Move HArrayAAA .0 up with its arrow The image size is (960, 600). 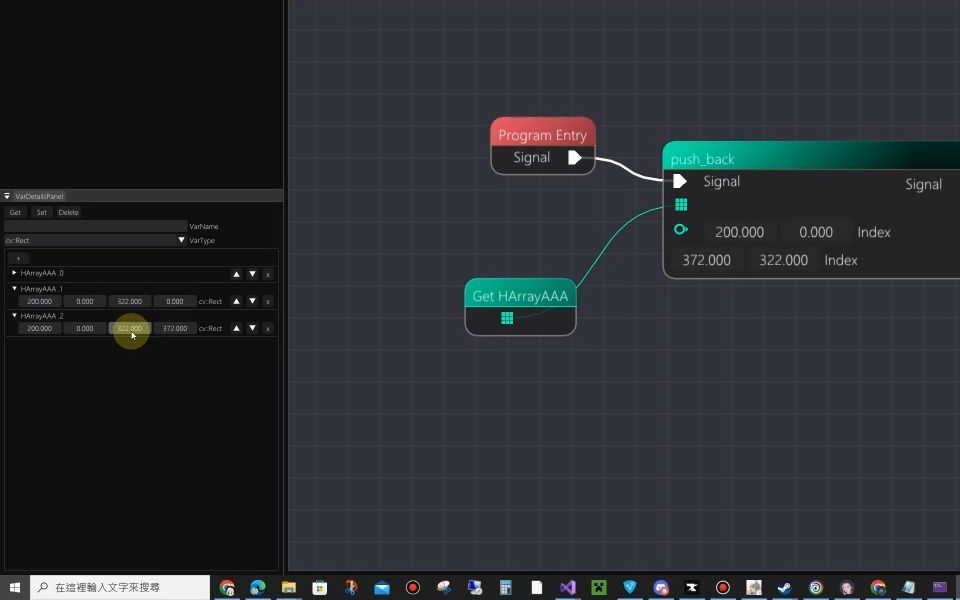tap(236, 274)
